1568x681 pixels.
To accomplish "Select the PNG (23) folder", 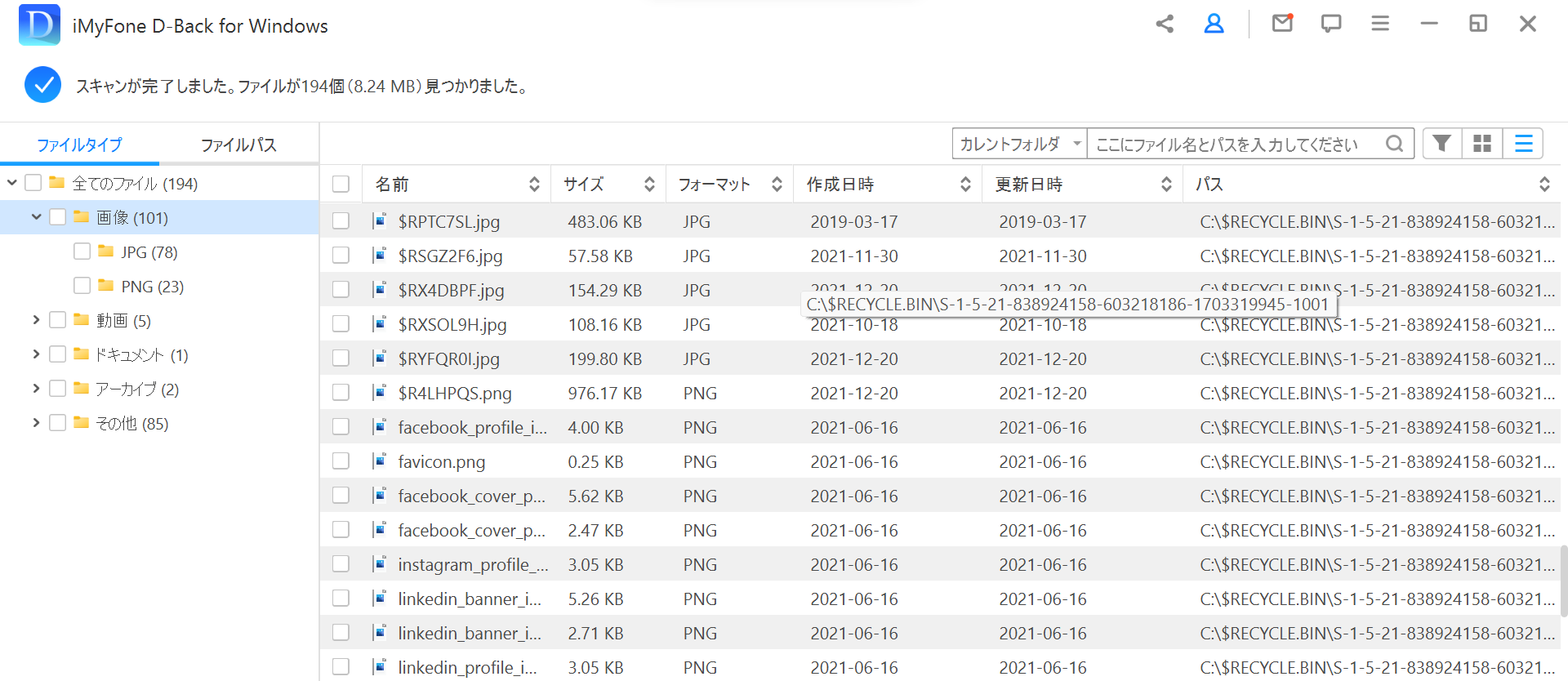I will pos(152,287).
